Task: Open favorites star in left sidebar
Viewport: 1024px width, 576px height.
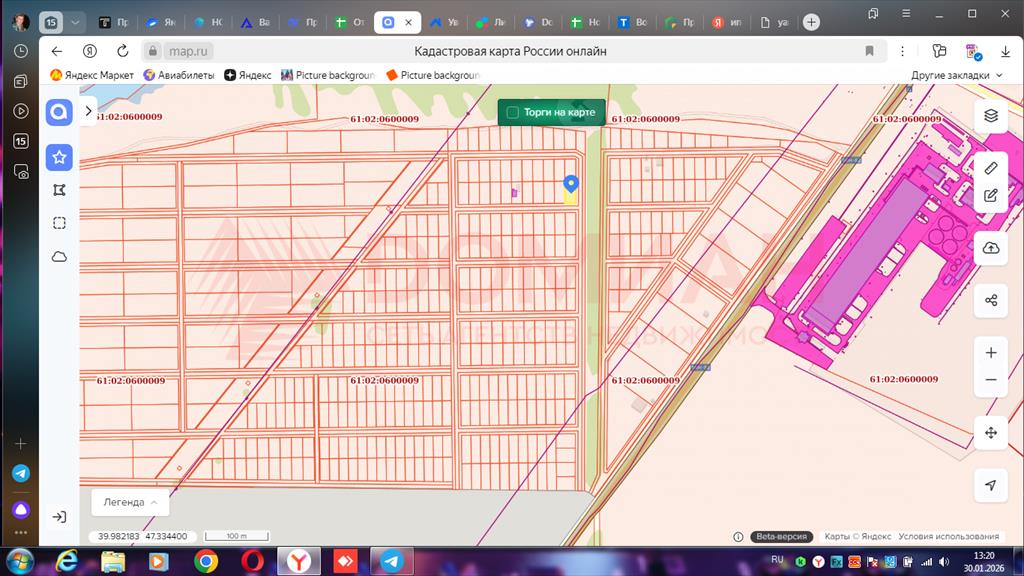Action: 59,157
